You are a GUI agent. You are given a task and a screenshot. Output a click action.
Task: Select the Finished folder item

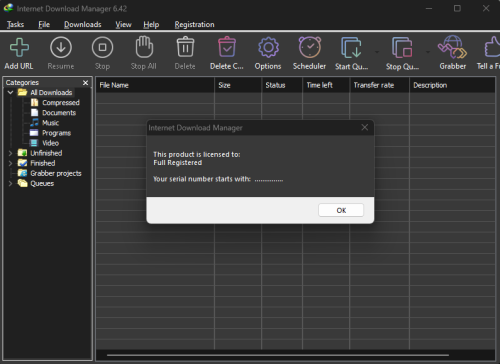click(x=43, y=163)
